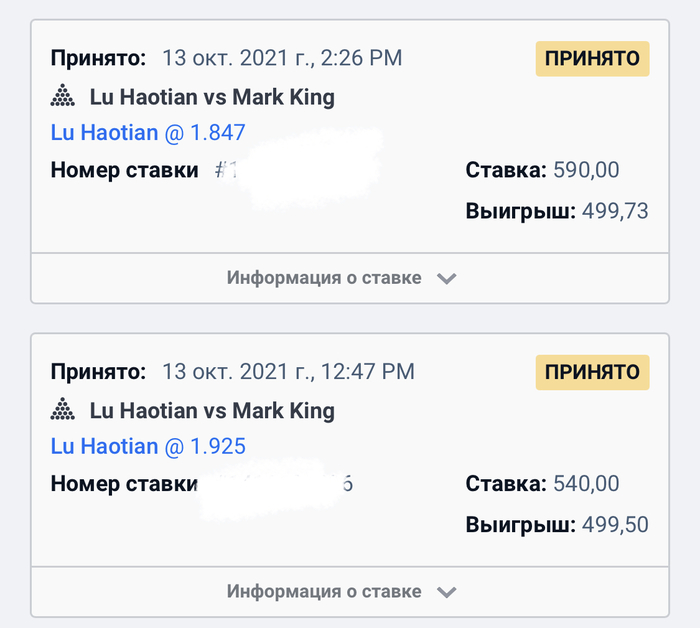Viewport: 700px width, 628px height.
Task: Click the winnings value 499,73
Action: (616, 211)
